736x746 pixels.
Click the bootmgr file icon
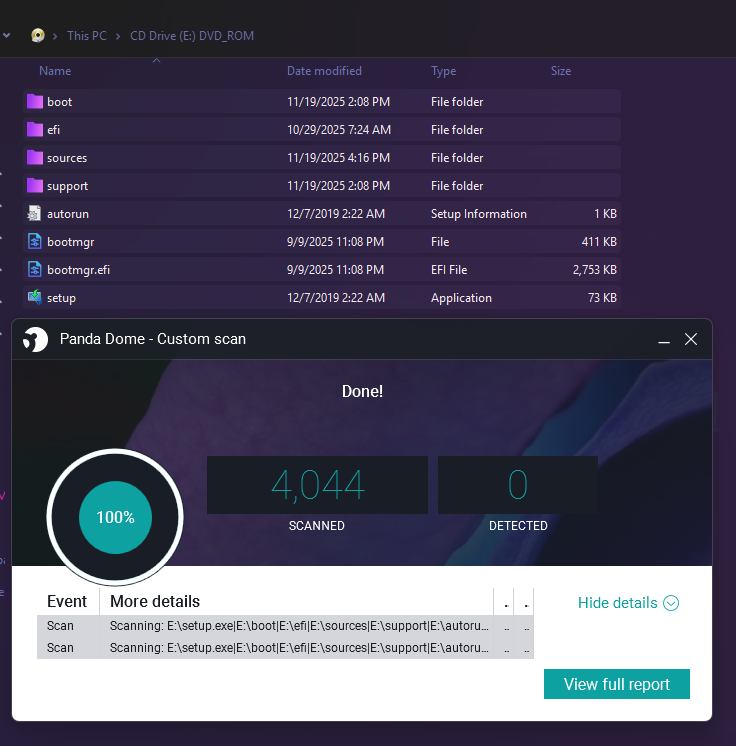point(34,242)
